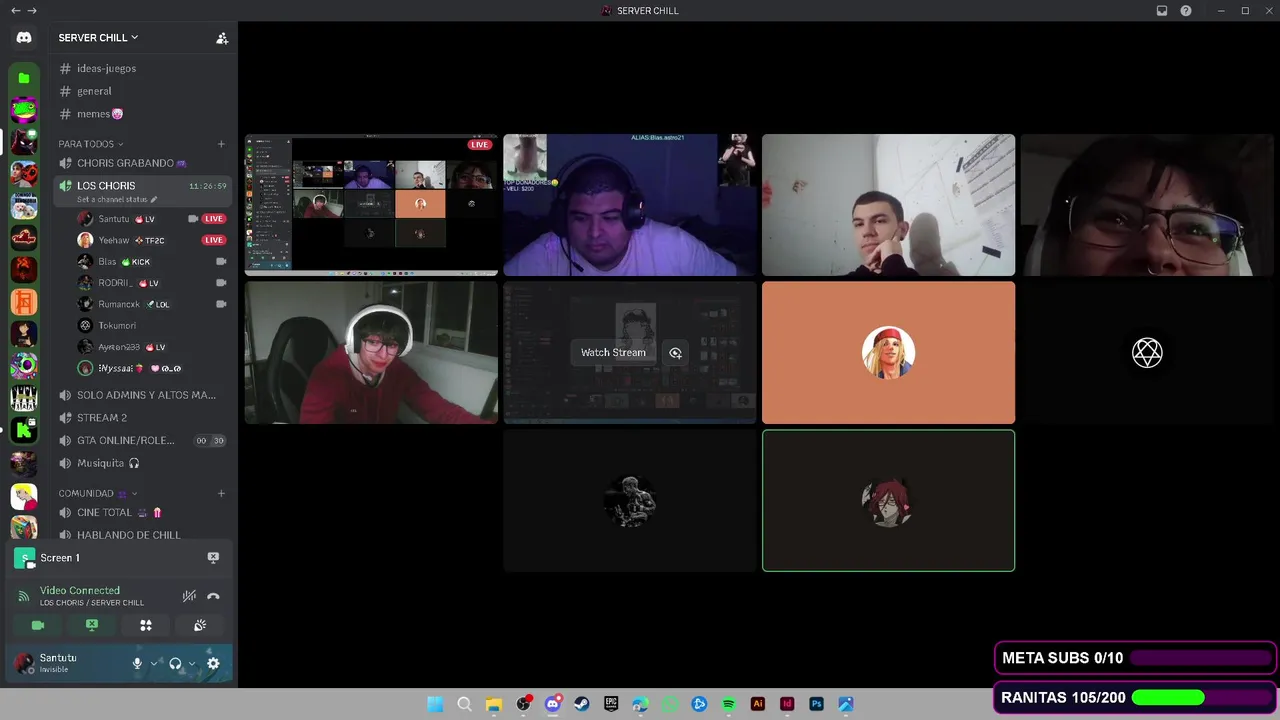Open OBS Studio from the taskbar
This screenshot has width=1280, height=720.
click(x=523, y=704)
